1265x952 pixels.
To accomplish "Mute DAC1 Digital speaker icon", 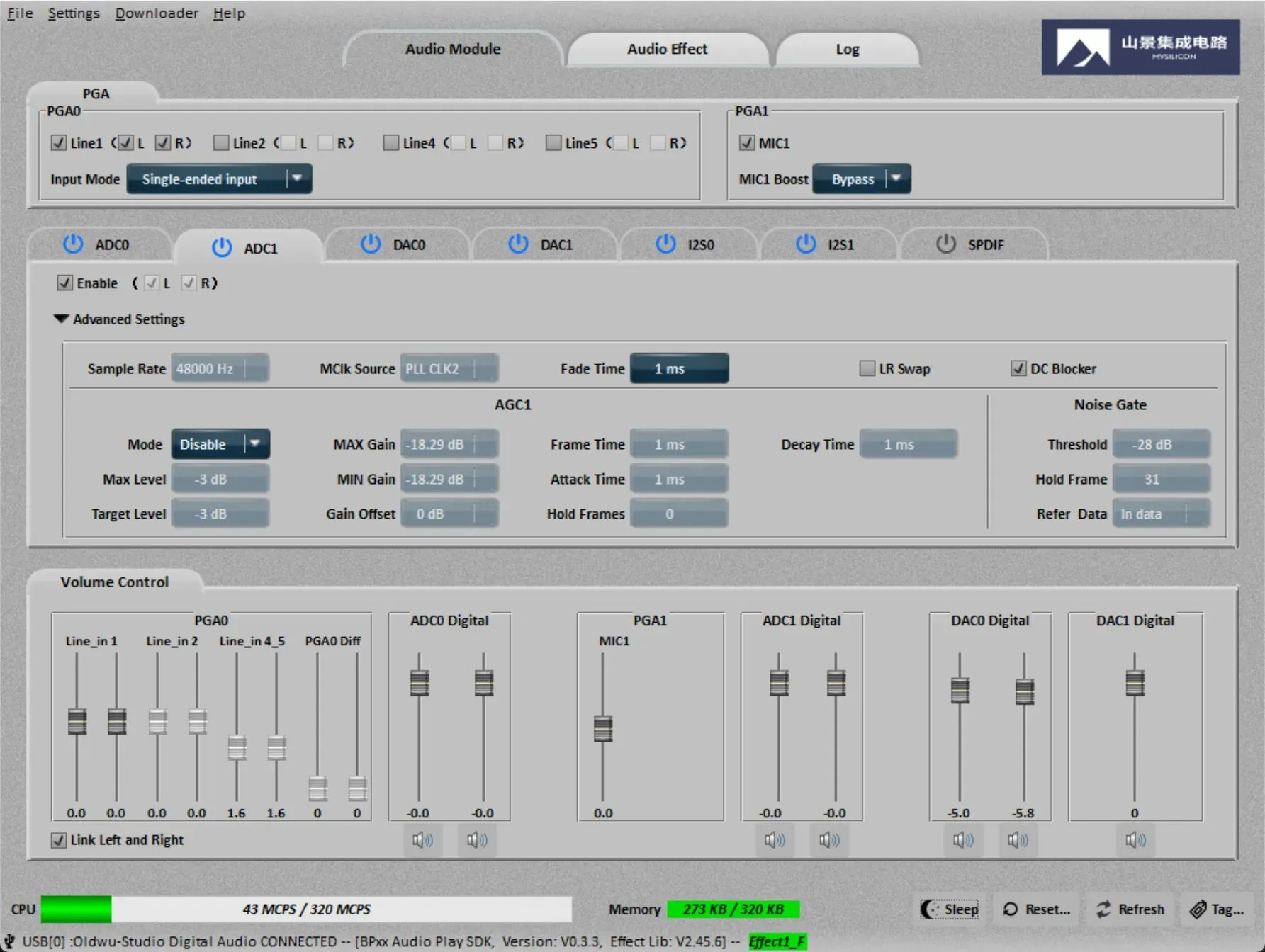I will [x=1135, y=840].
